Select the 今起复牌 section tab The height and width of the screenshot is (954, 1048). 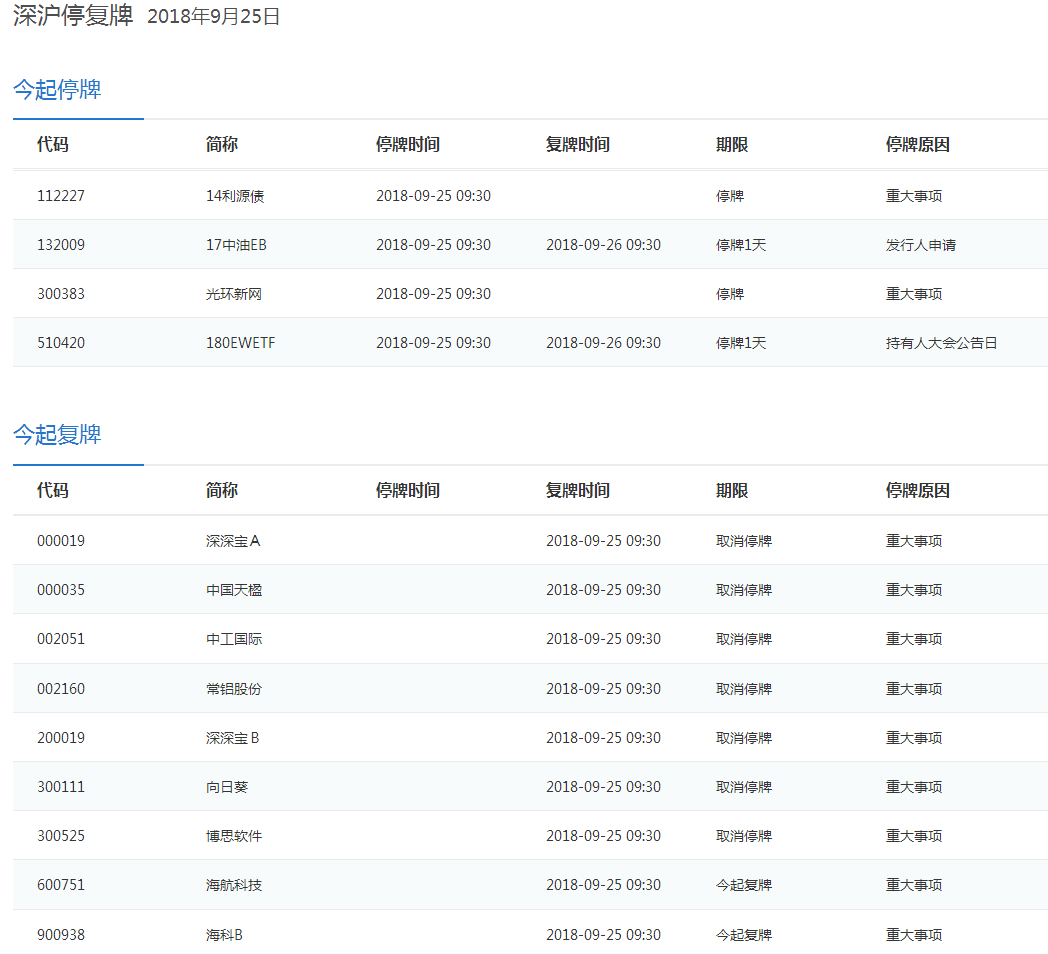(57, 435)
